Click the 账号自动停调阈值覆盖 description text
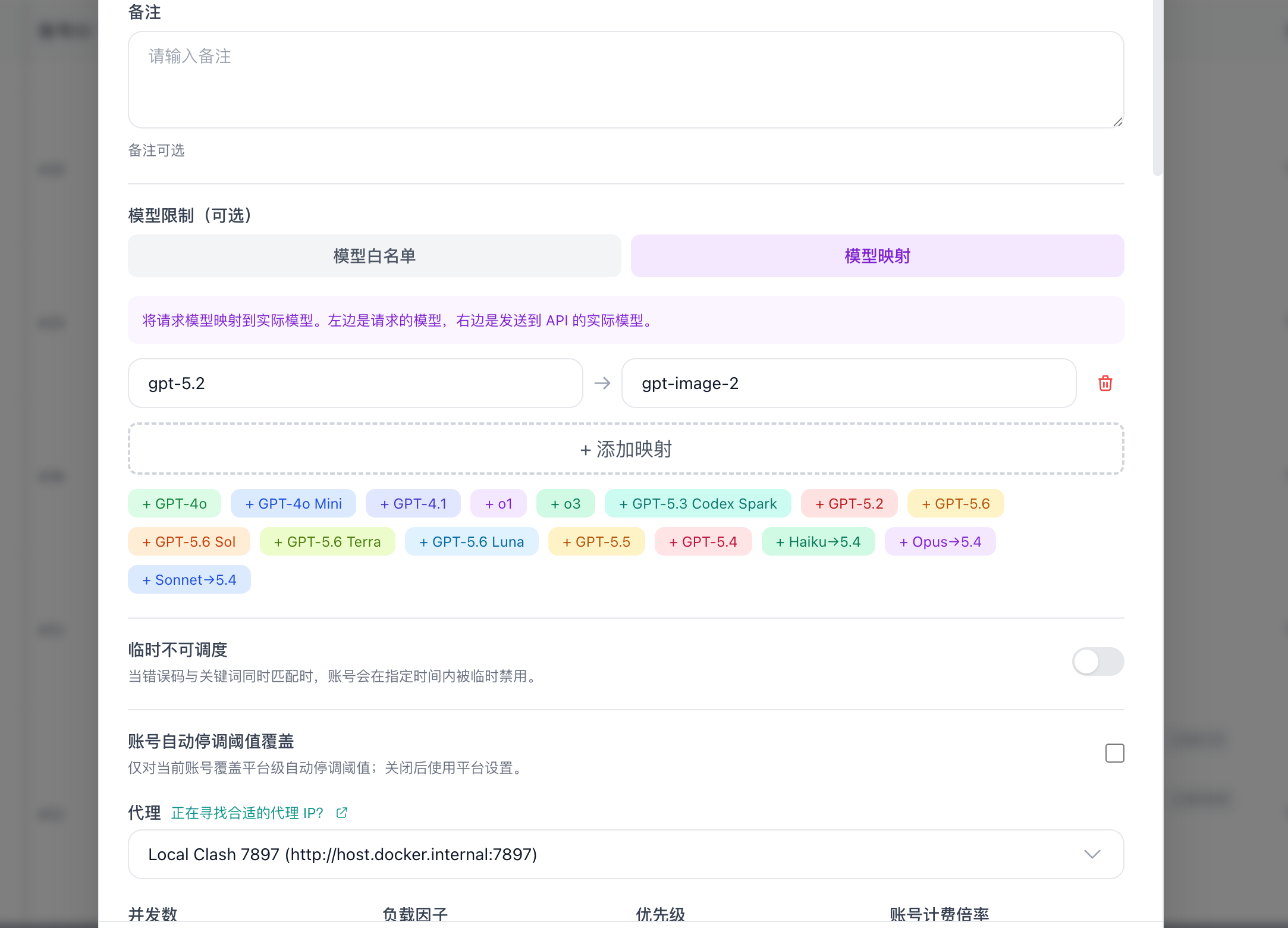 pyautogui.click(x=327, y=767)
